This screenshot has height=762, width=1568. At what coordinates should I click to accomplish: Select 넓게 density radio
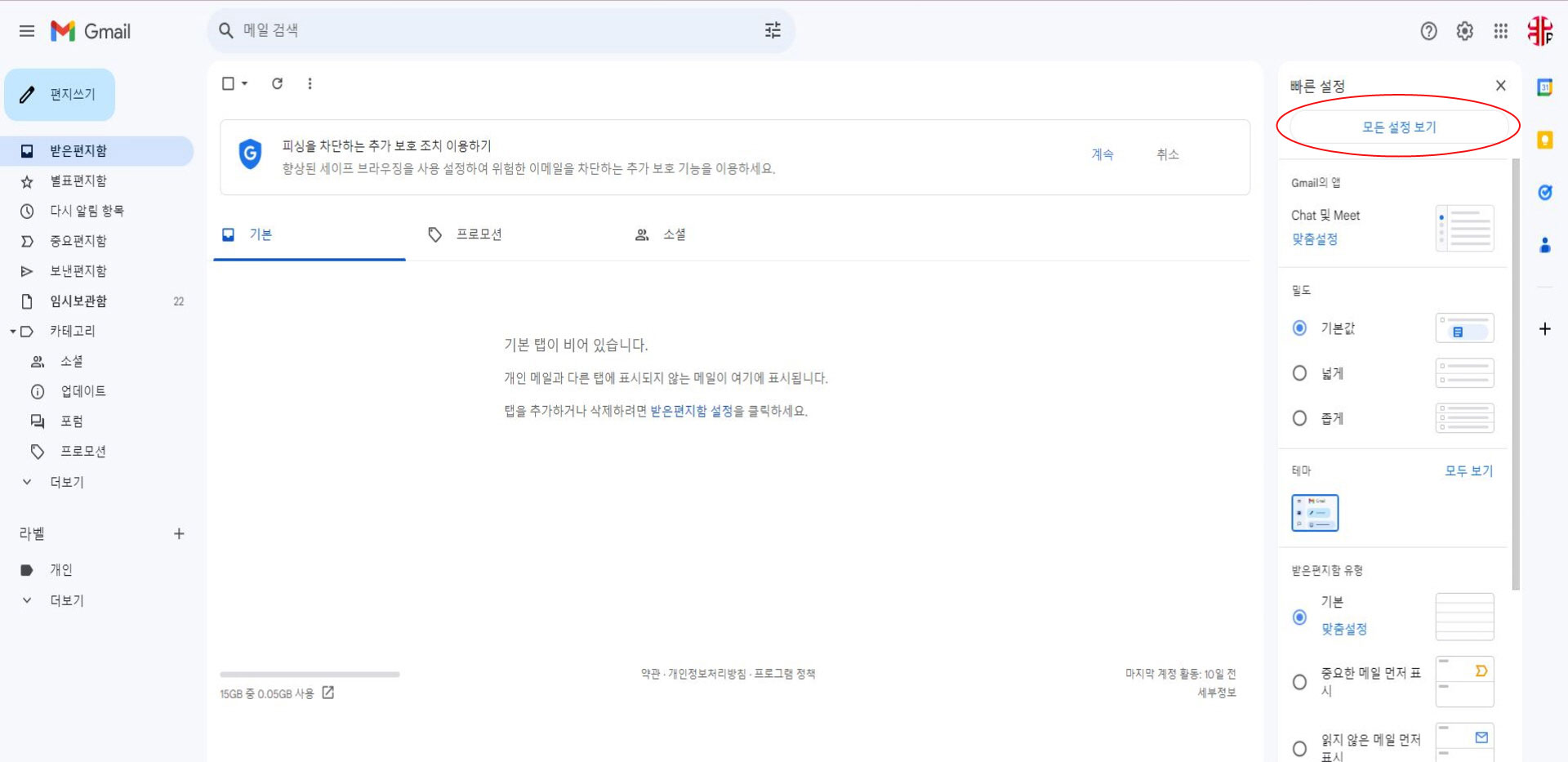[x=1299, y=373]
